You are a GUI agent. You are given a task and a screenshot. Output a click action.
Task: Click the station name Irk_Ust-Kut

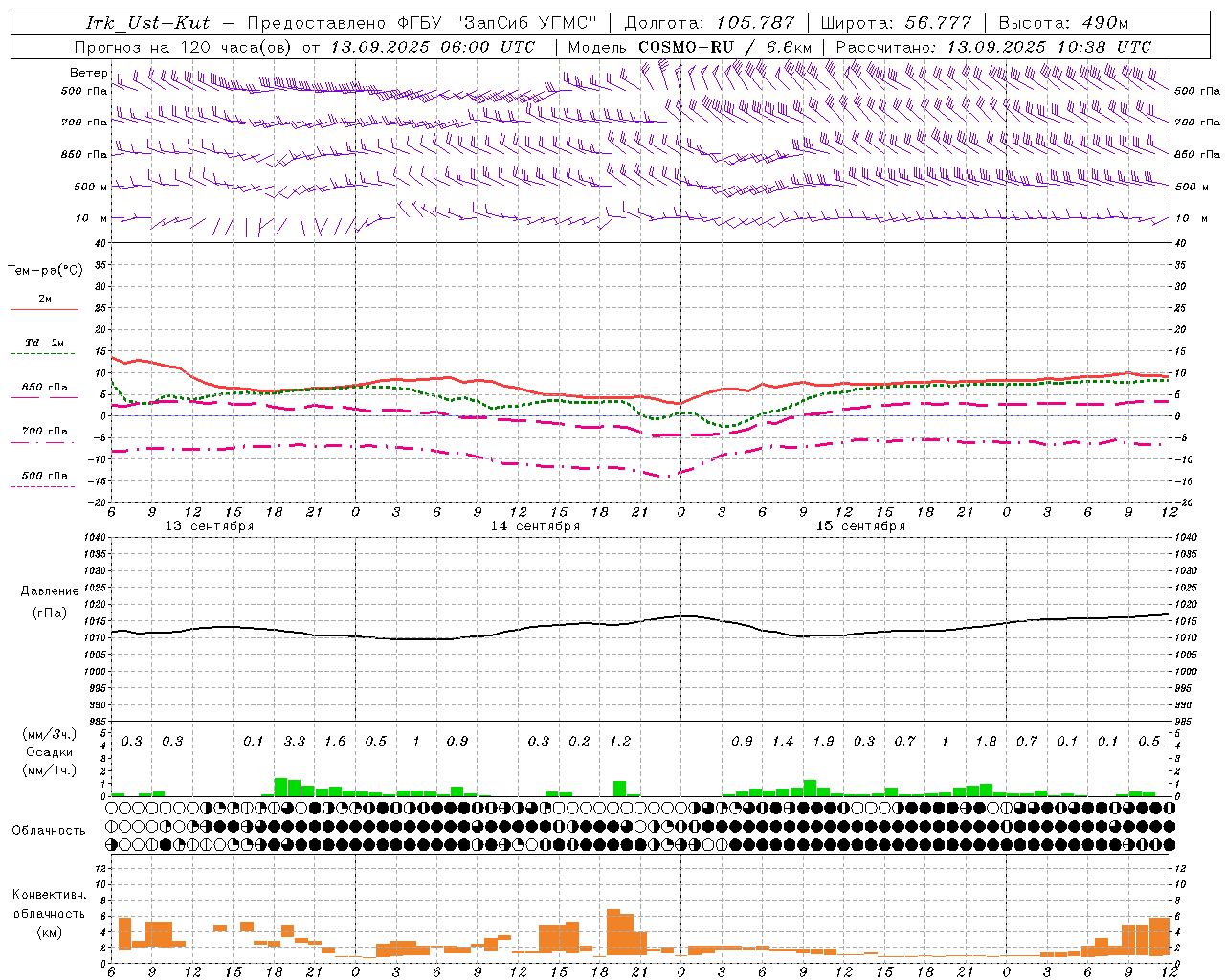[148, 23]
